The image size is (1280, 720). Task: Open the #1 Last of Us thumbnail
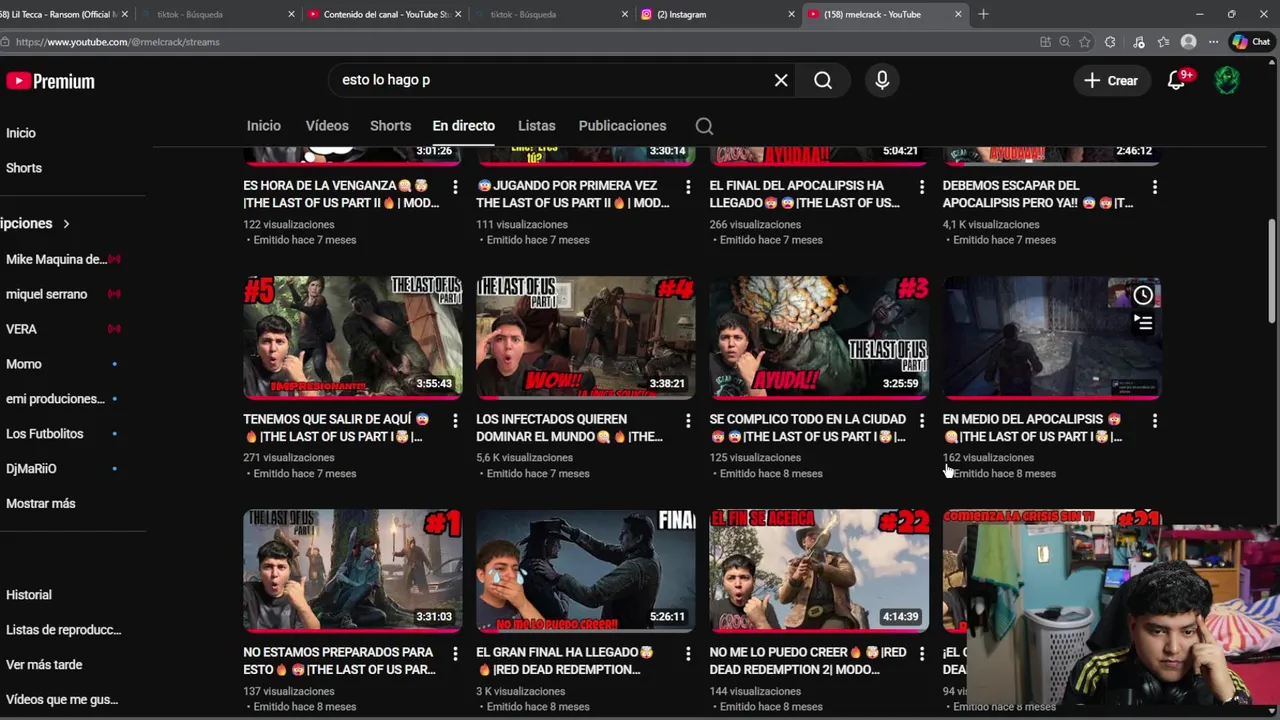[x=353, y=571]
